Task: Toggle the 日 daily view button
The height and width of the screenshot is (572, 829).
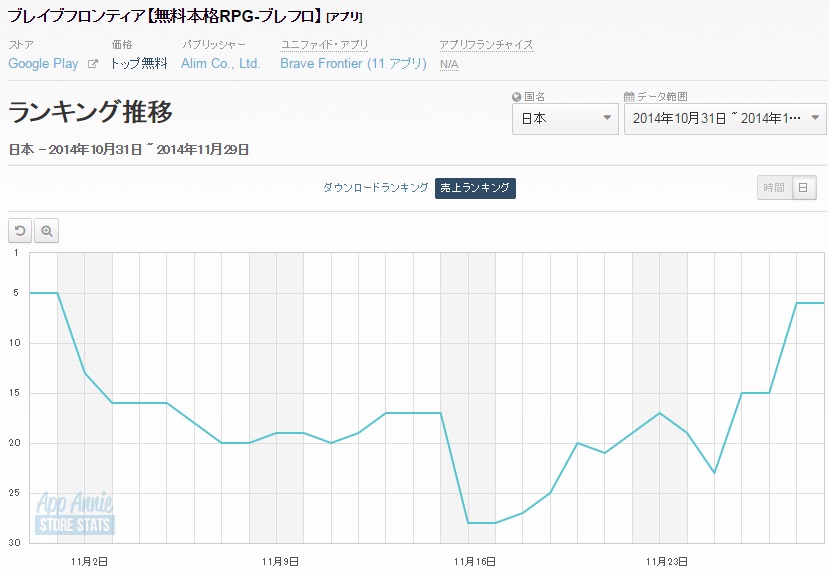Action: click(x=804, y=188)
